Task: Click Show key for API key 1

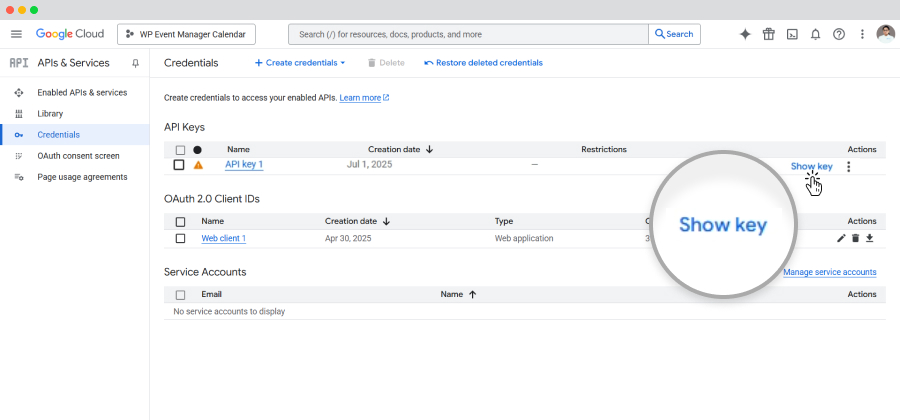Action: (x=811, y=166)
